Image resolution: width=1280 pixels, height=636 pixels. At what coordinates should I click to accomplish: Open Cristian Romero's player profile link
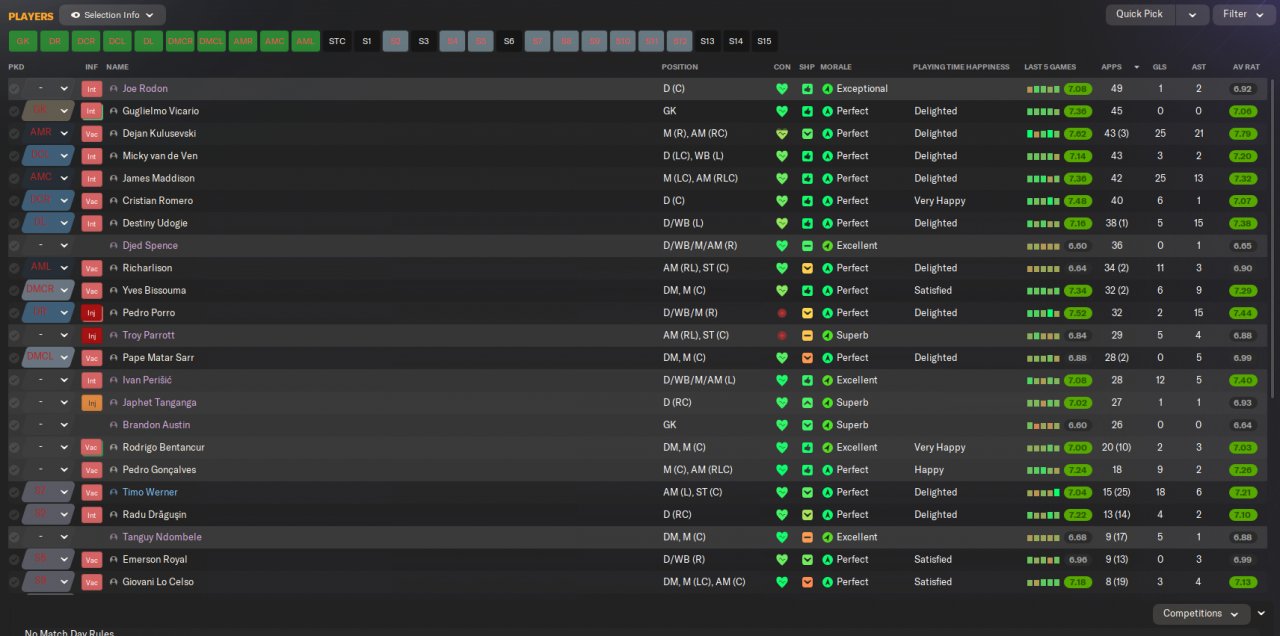point(157,201)
